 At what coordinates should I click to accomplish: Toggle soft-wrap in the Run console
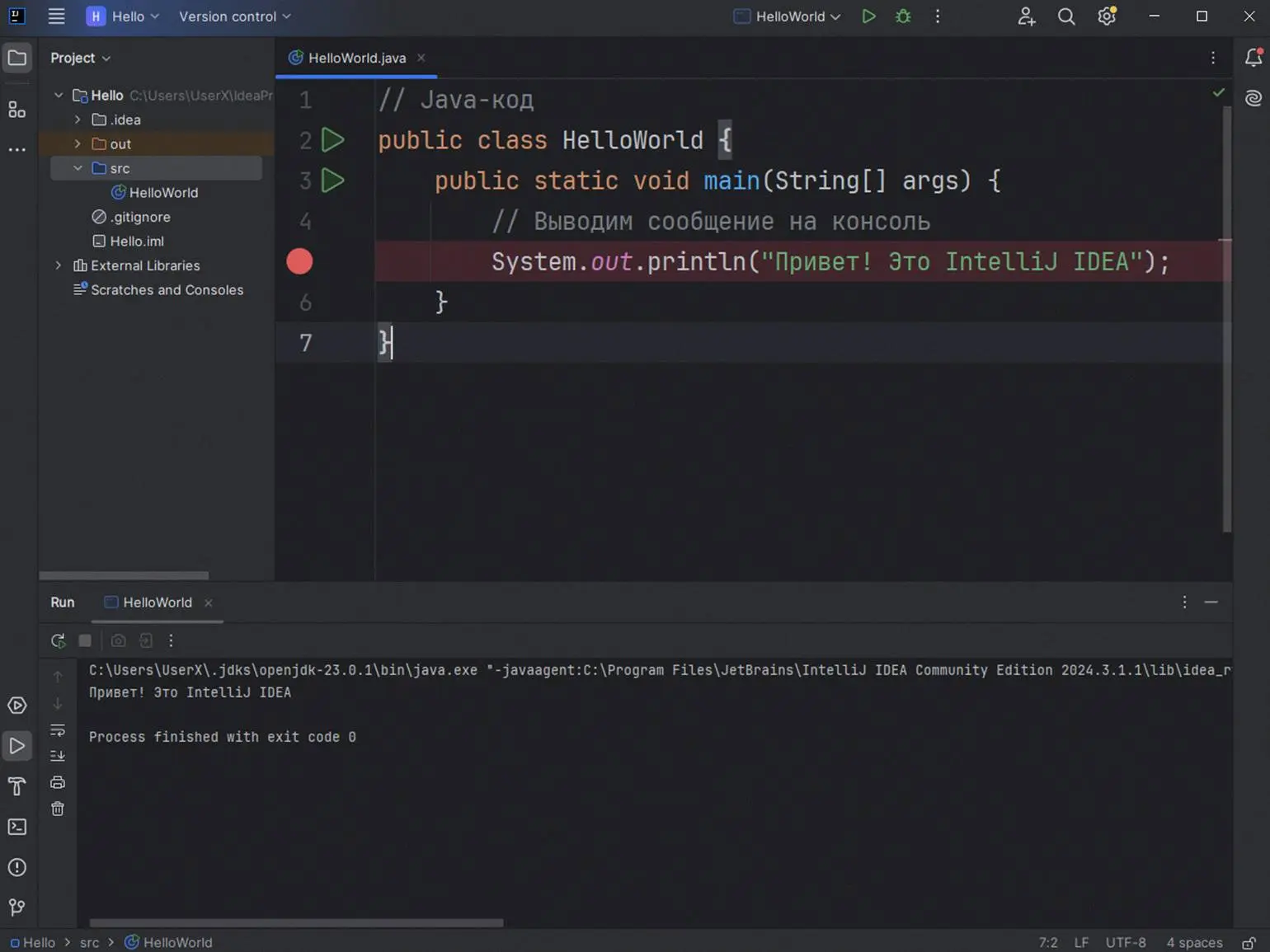58,730
